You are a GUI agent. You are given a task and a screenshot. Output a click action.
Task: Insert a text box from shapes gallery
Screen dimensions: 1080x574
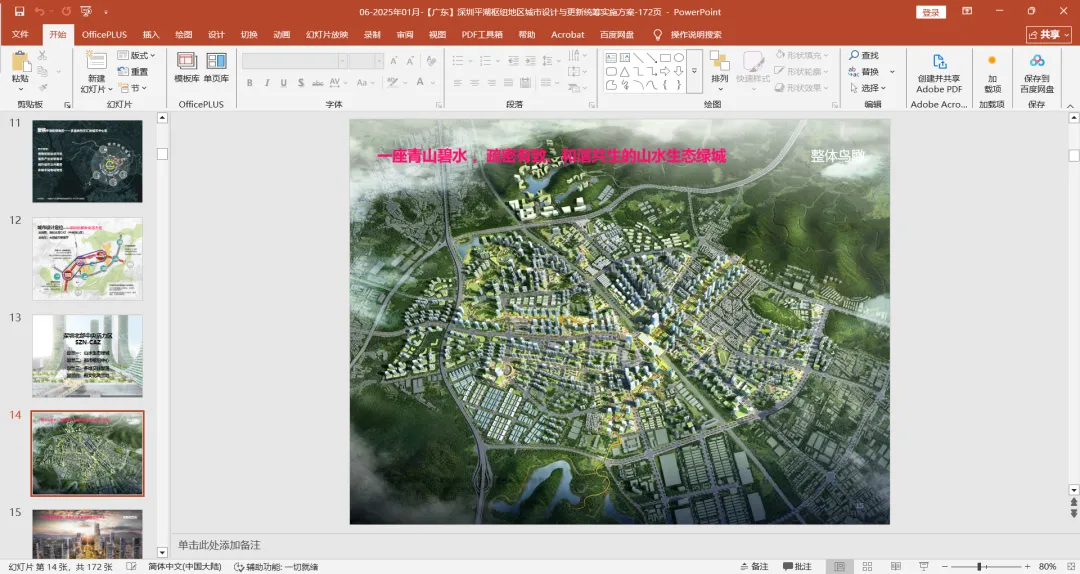[611, 58]
